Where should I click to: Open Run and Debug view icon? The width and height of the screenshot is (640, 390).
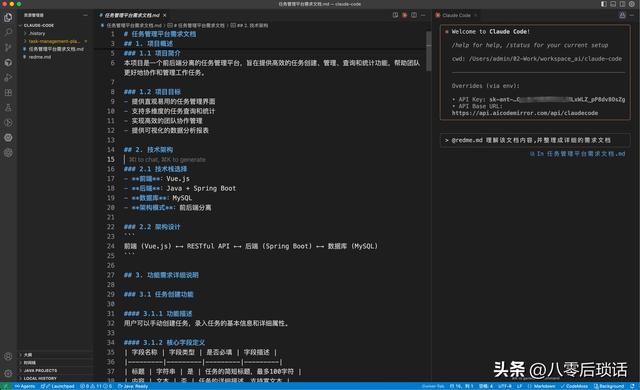(8, 78)
